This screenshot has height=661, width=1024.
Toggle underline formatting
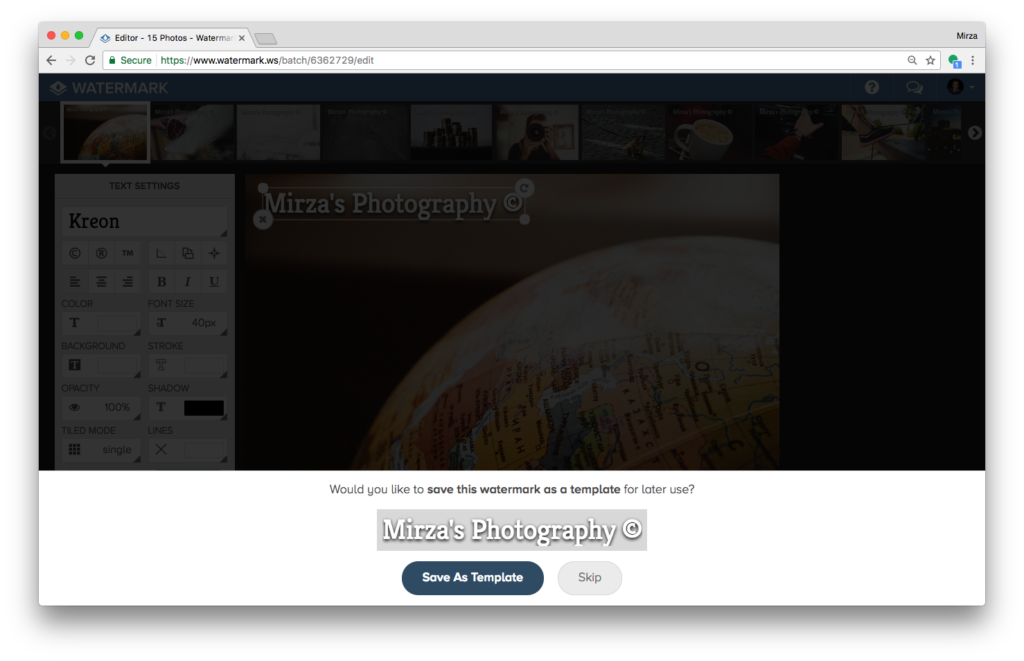point(214,282)
